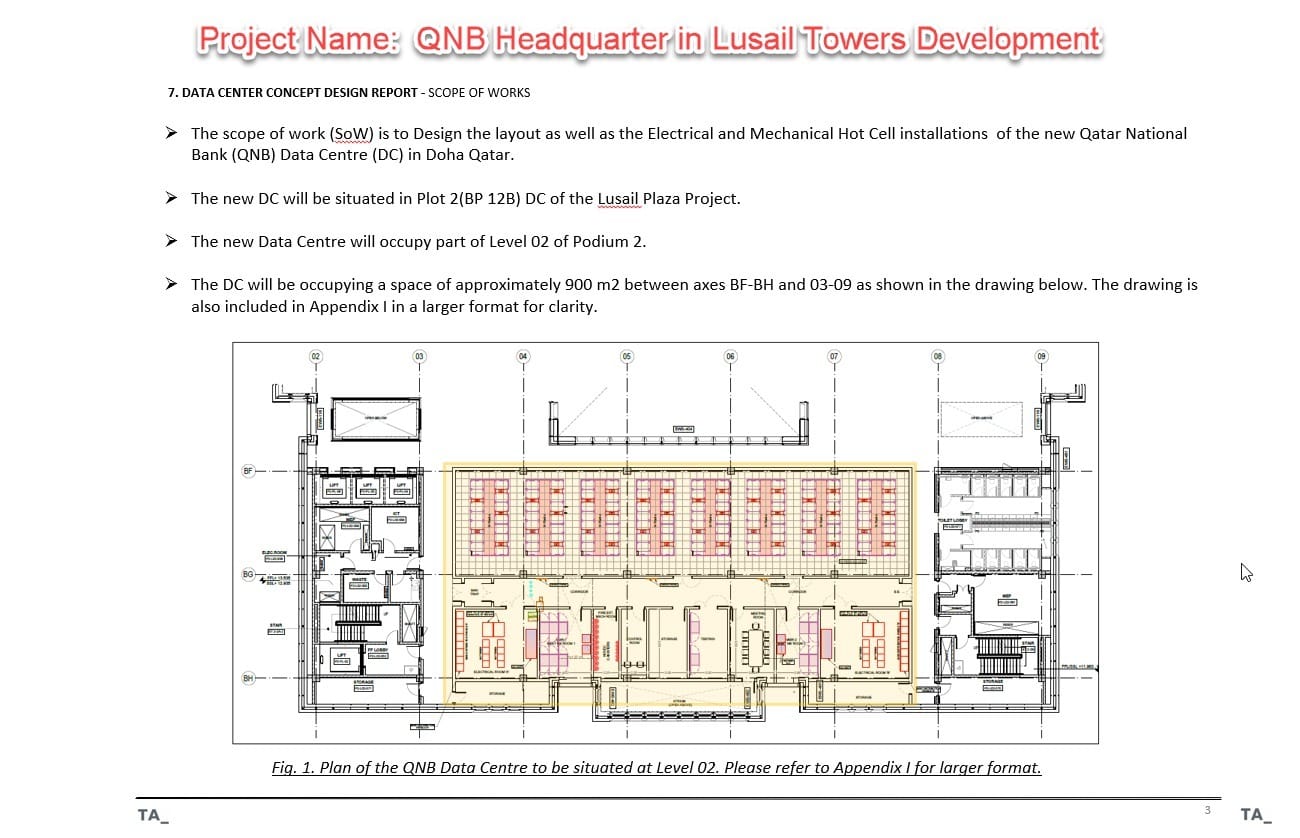
Task: Select the BG axis marker
Action: 248,574
